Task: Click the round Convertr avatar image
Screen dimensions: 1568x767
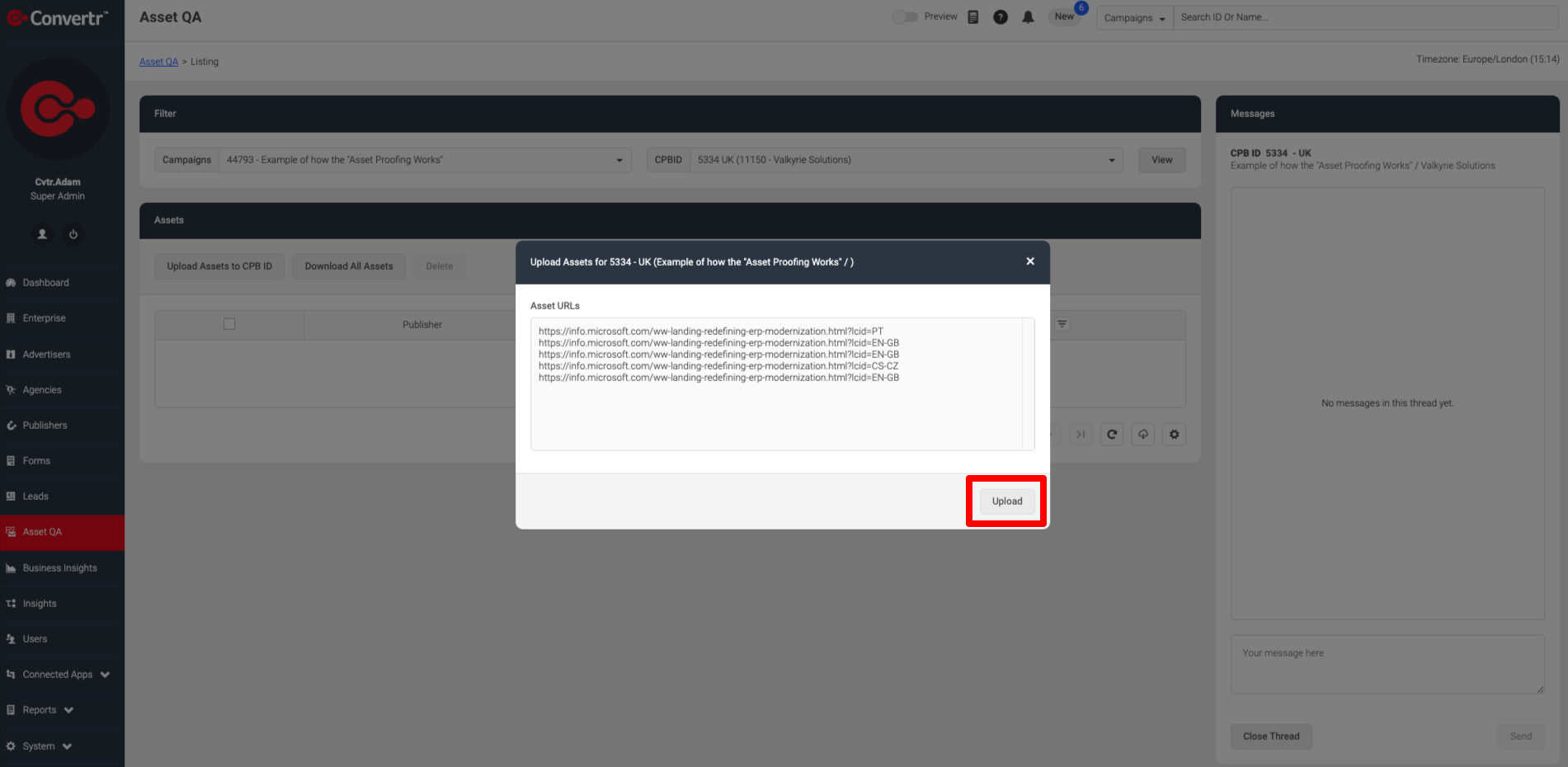Action: 58,108
